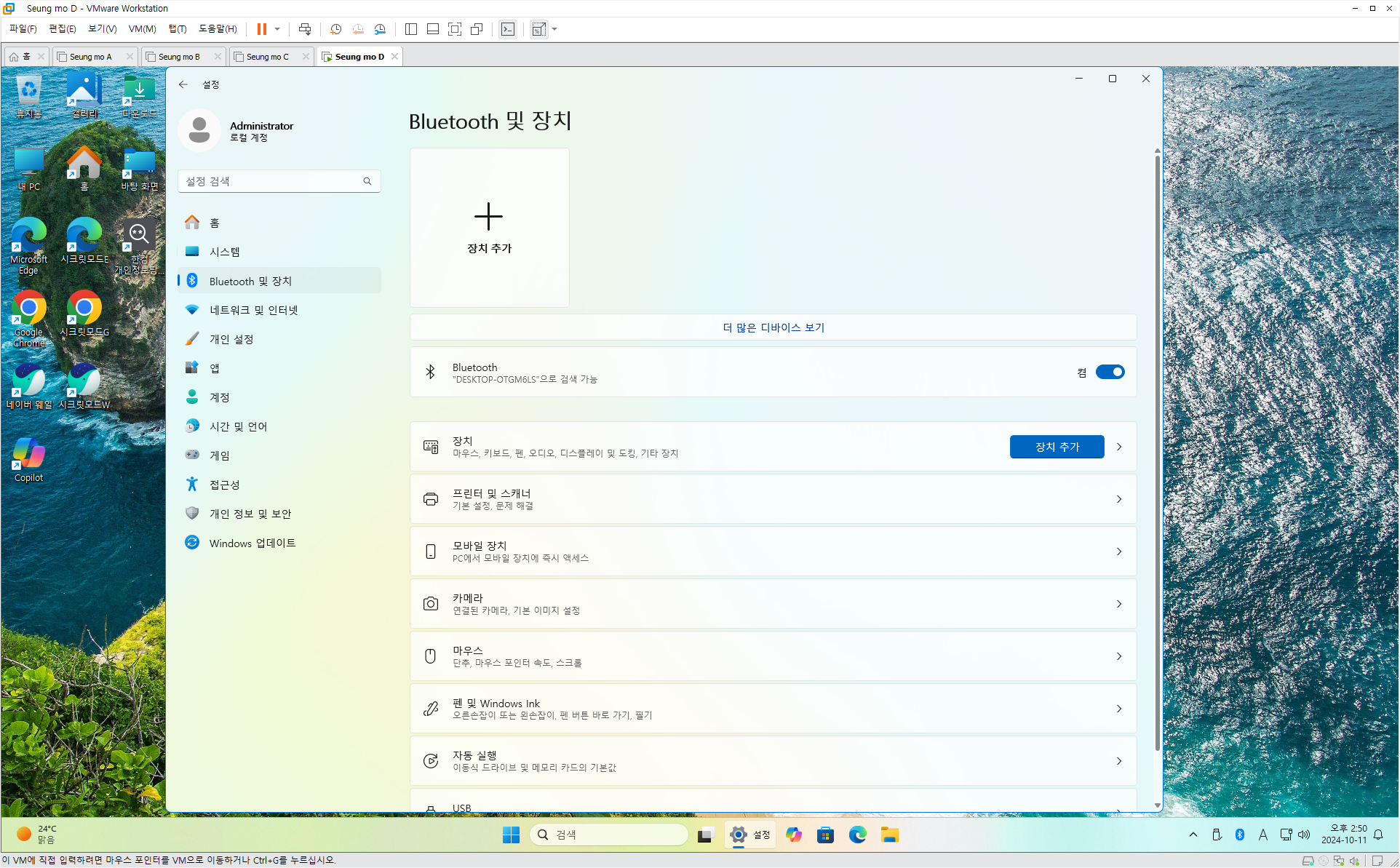This screenshot has width=1400, height=868.
Task: Expand the Printers and scanners row chevron
Action: 1118,499
